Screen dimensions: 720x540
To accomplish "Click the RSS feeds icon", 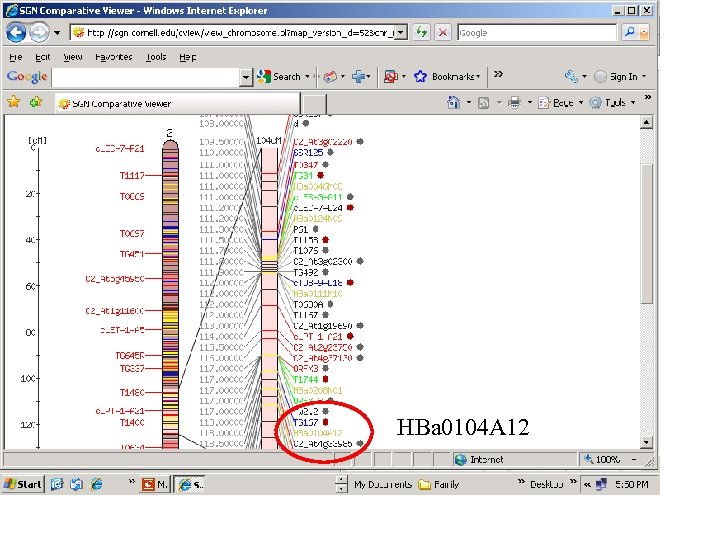I will click(484, 103).
